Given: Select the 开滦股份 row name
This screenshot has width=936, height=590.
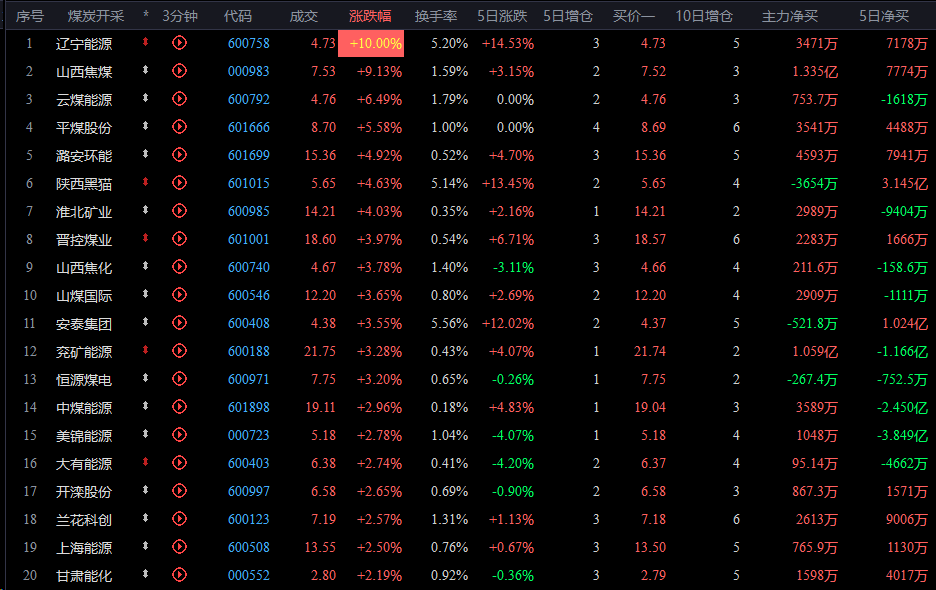Looking at the screenshot, I should (x=84, y=491).
